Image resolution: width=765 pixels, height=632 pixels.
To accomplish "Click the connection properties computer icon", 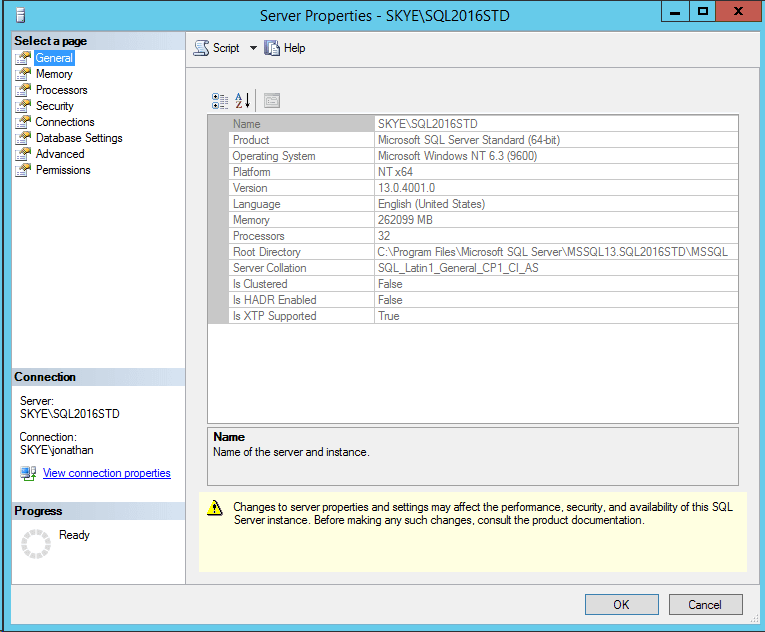I will click(28, 473).
